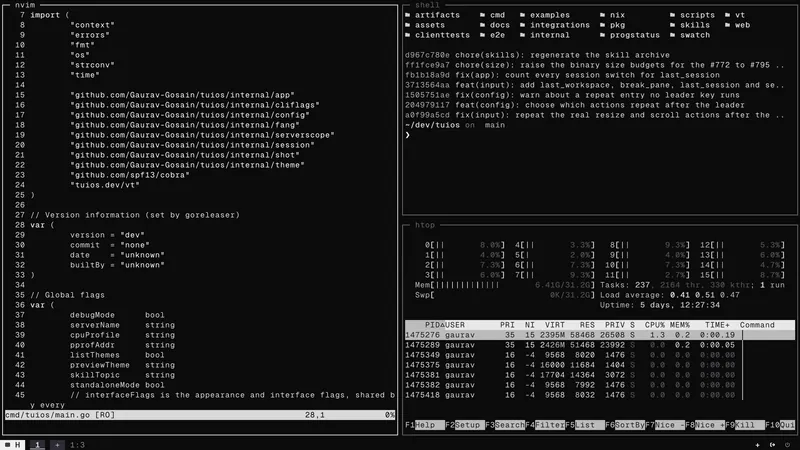Click the skills folder icon

(672, 25)
